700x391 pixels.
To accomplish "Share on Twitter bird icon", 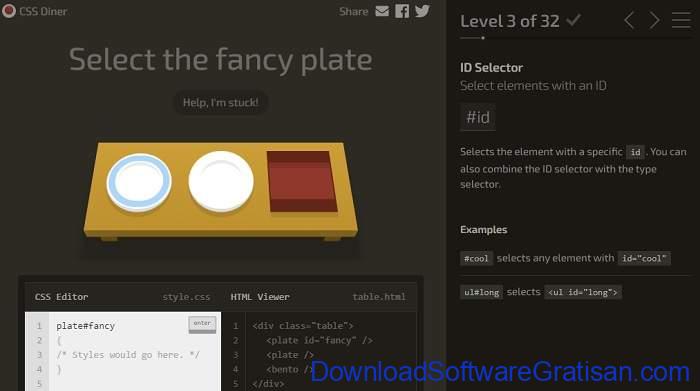I will 422,11.
